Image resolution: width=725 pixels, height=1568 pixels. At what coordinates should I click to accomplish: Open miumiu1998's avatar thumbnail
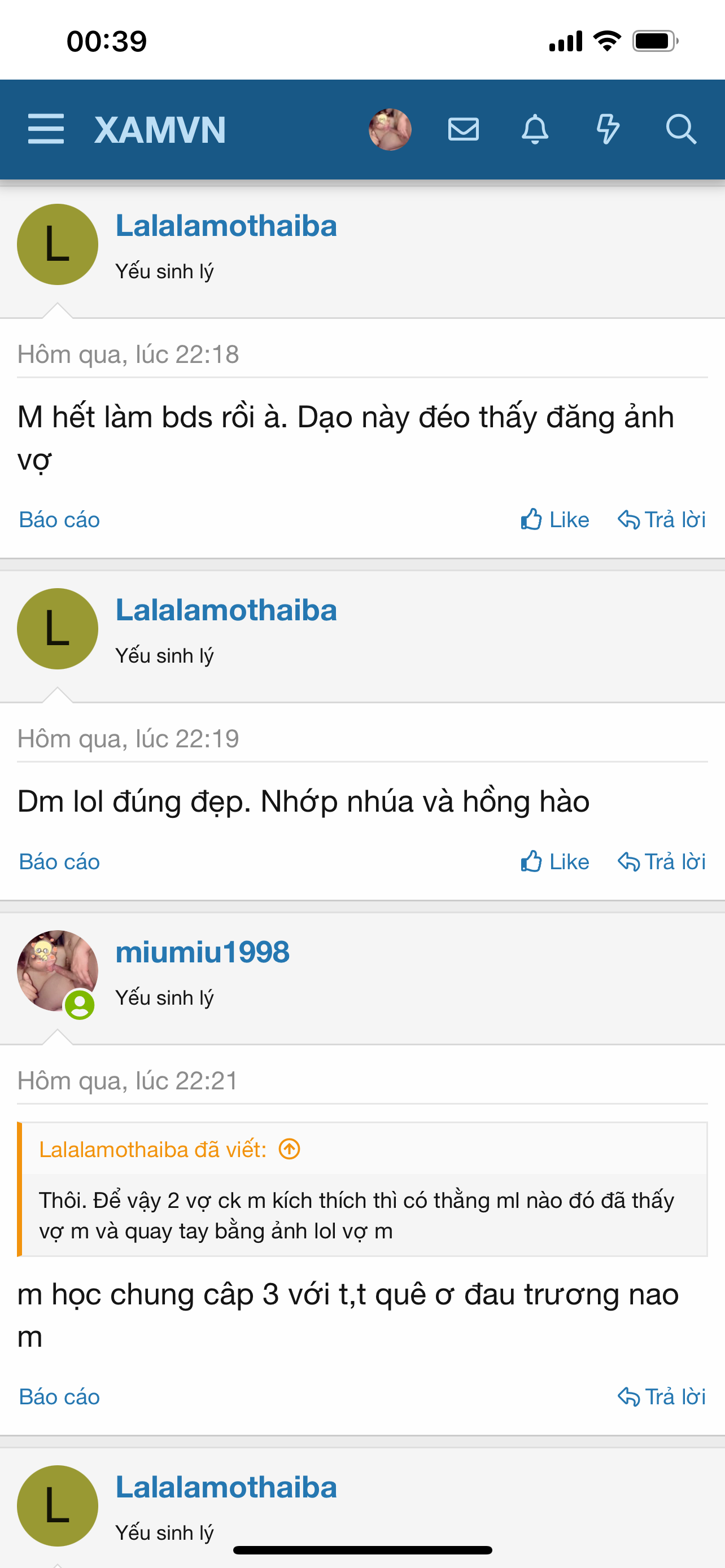pos(57,970)
